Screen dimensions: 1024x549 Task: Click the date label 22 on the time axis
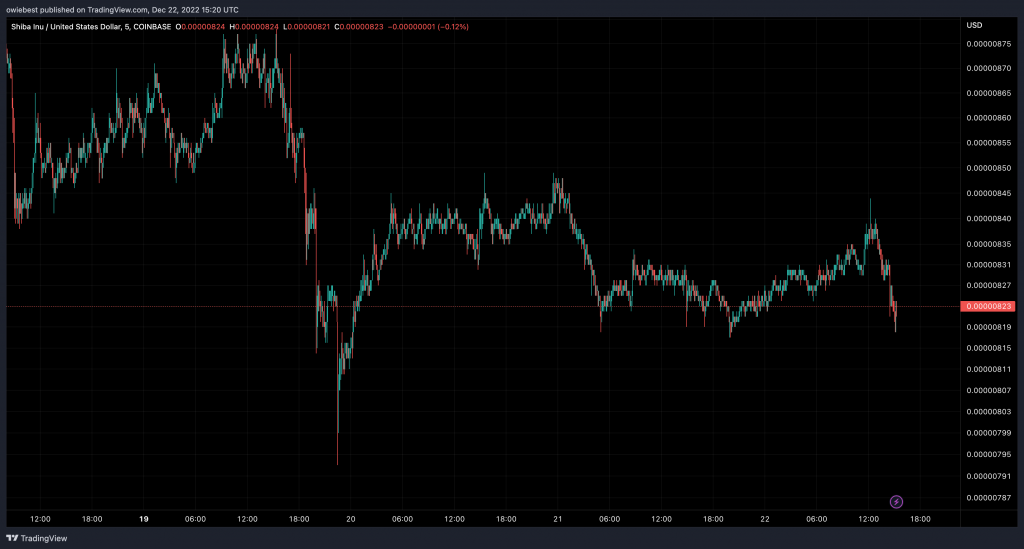pyautogui.click(x=765, y=519)
